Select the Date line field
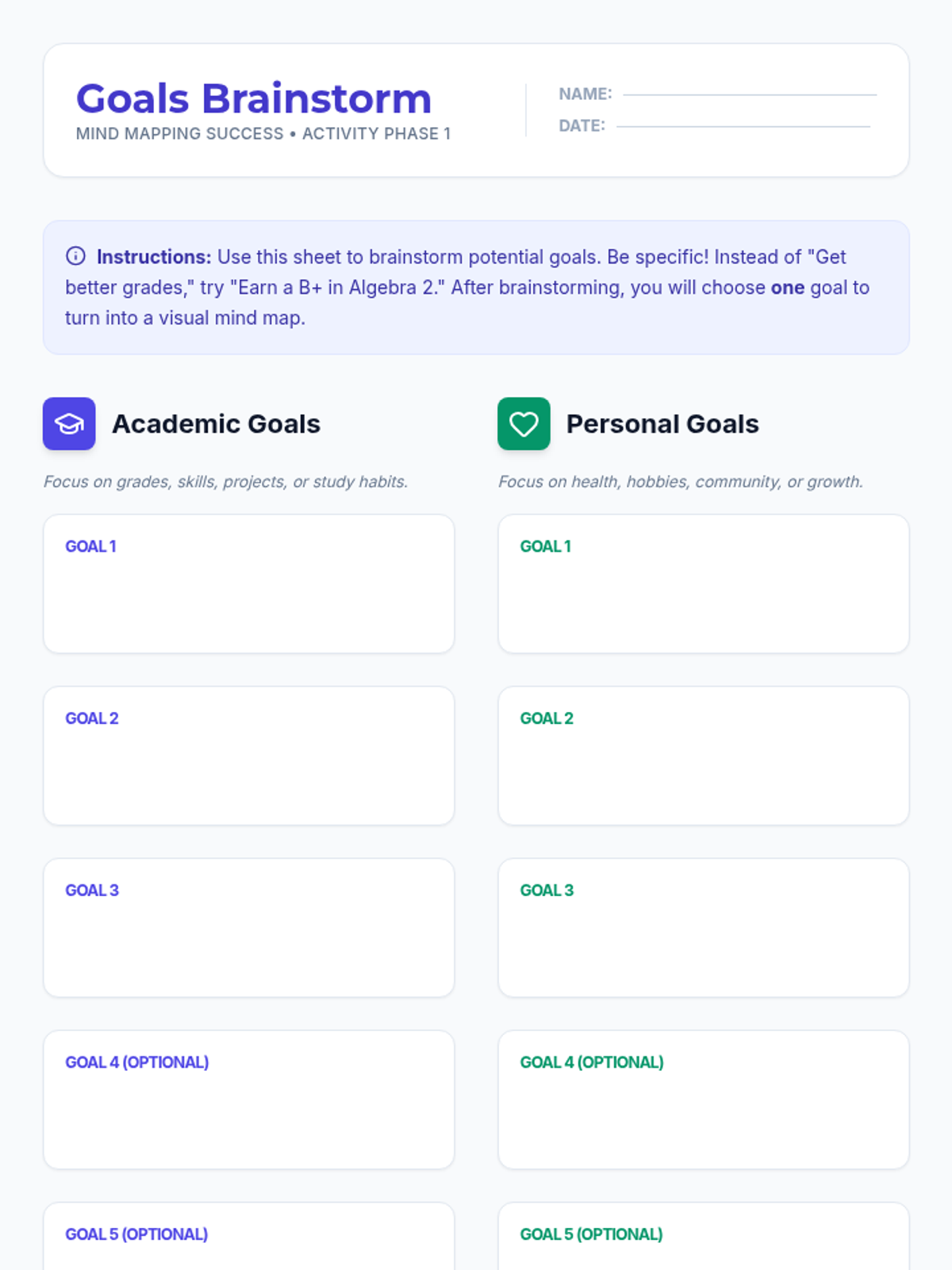 point(743,125)
